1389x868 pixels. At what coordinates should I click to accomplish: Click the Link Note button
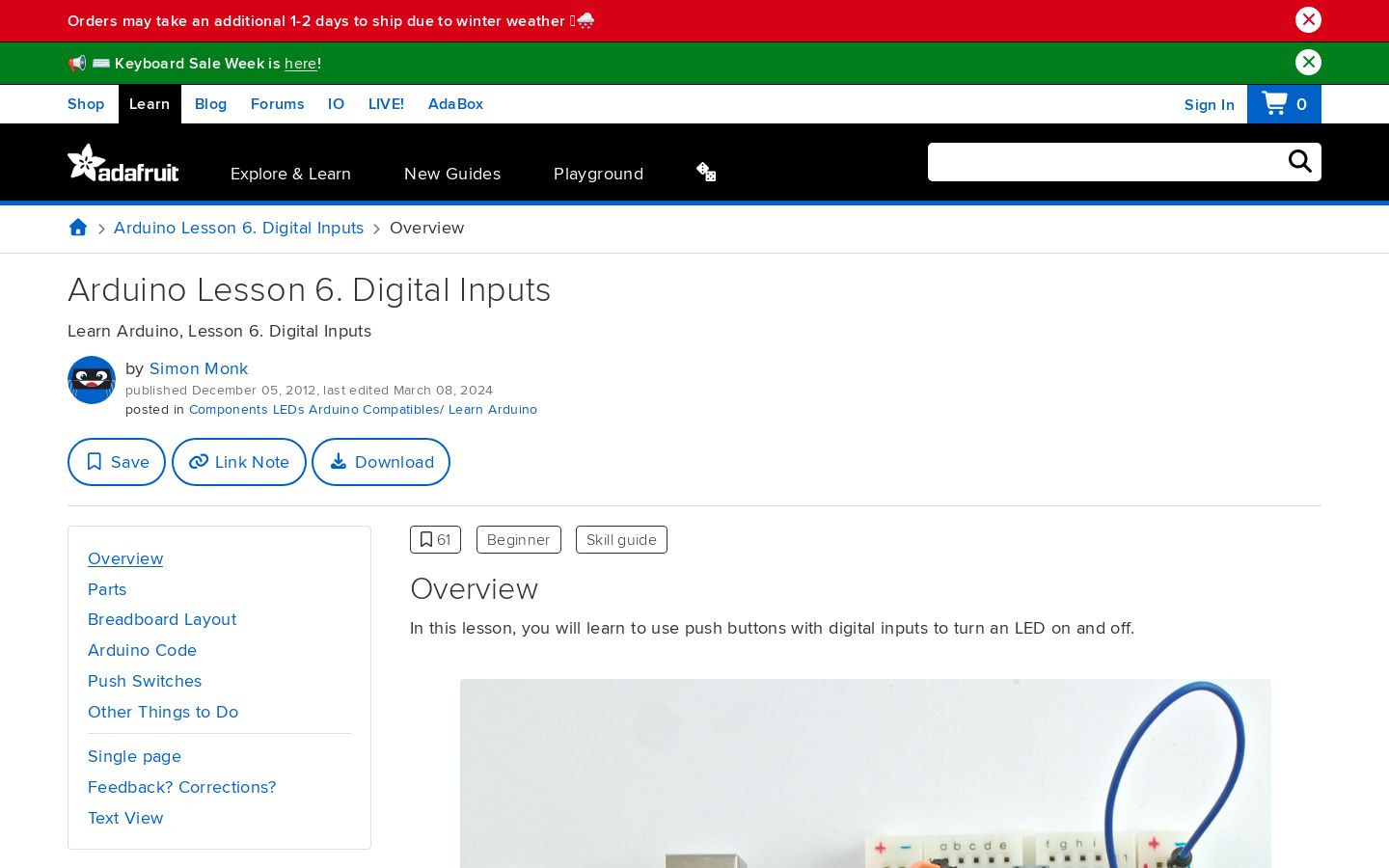(239, 462)
